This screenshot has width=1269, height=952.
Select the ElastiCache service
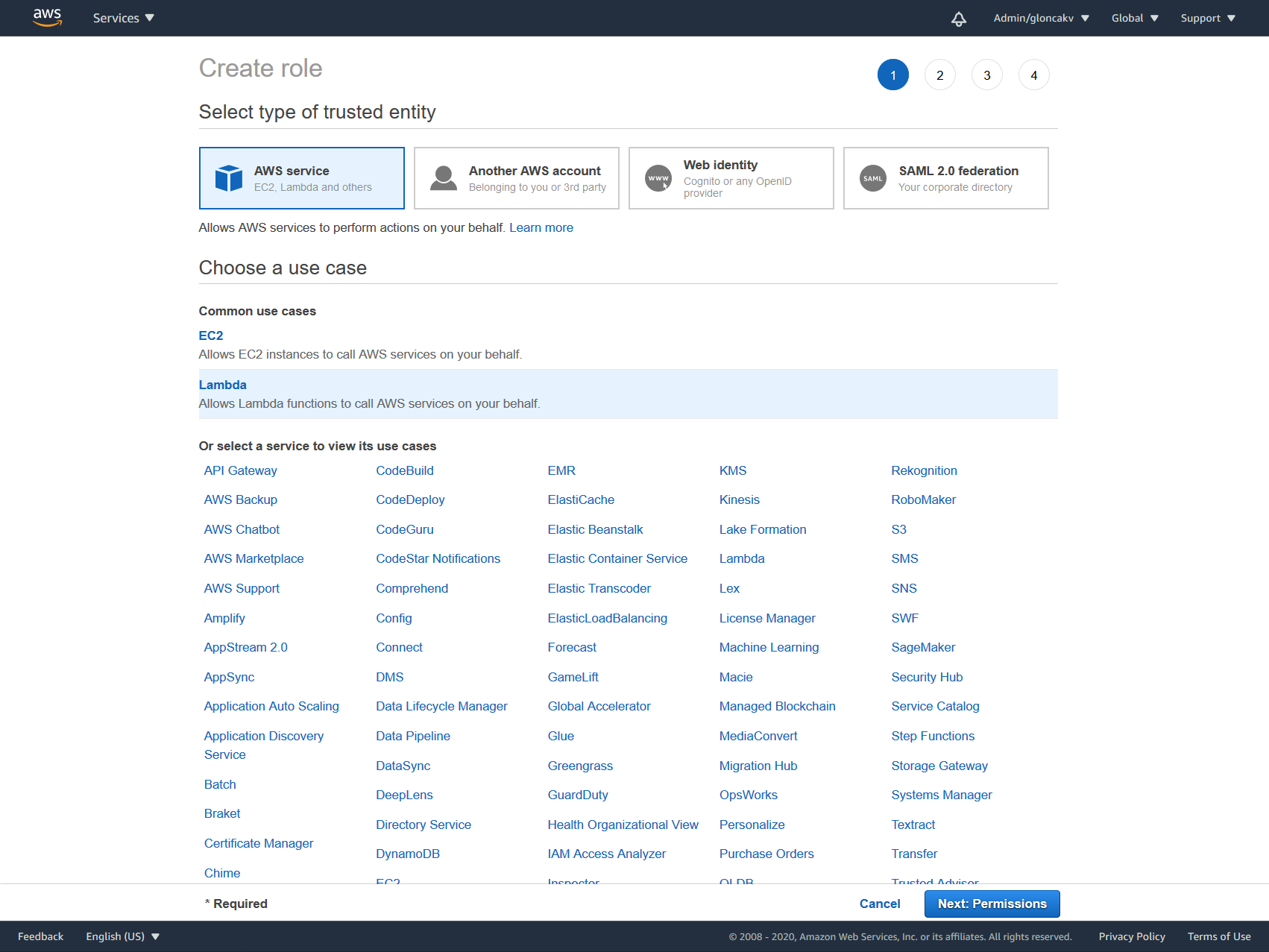[x=581, y=499]
